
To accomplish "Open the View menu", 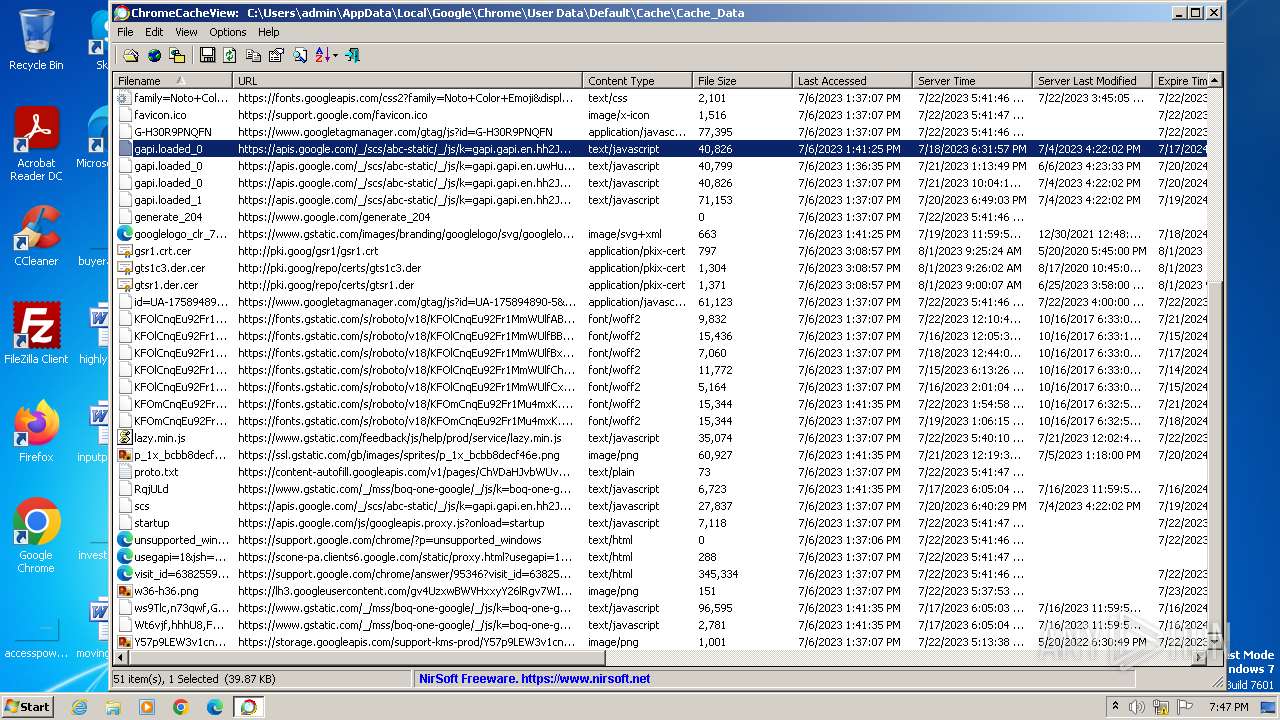I will [186, 32].
